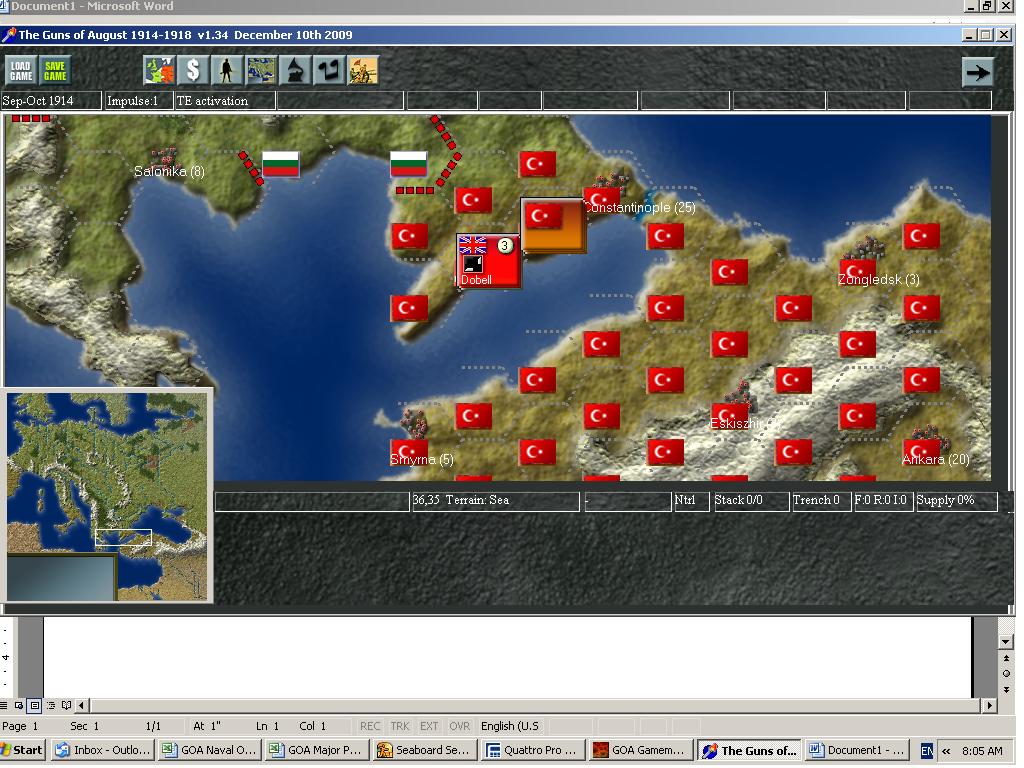1024x768 pixels.
Task: Open the dollar sign economy screen
Action: click(193, 71)
